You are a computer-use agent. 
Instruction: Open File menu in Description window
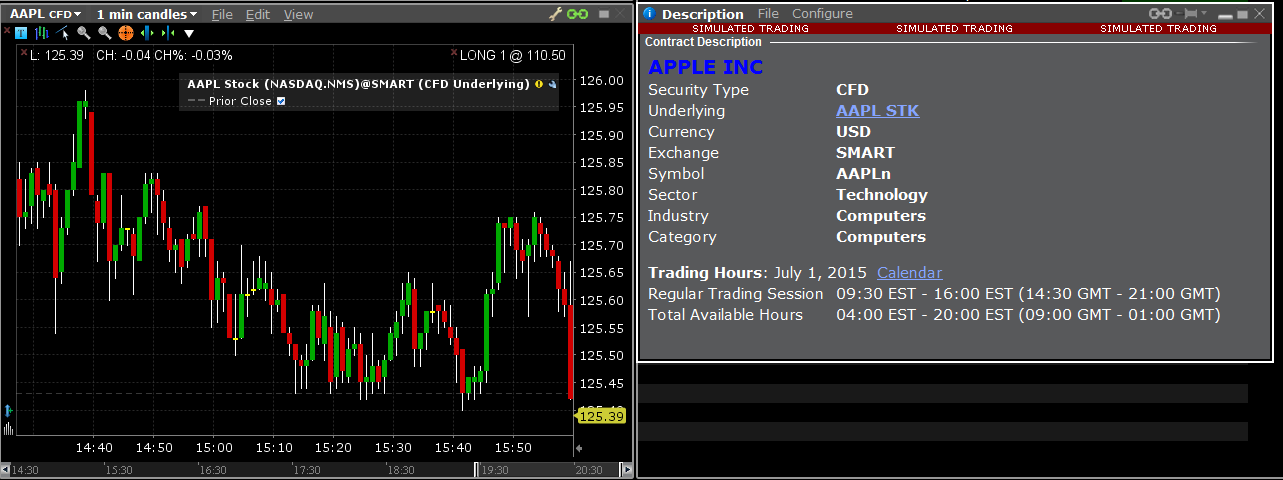[768, 13]
